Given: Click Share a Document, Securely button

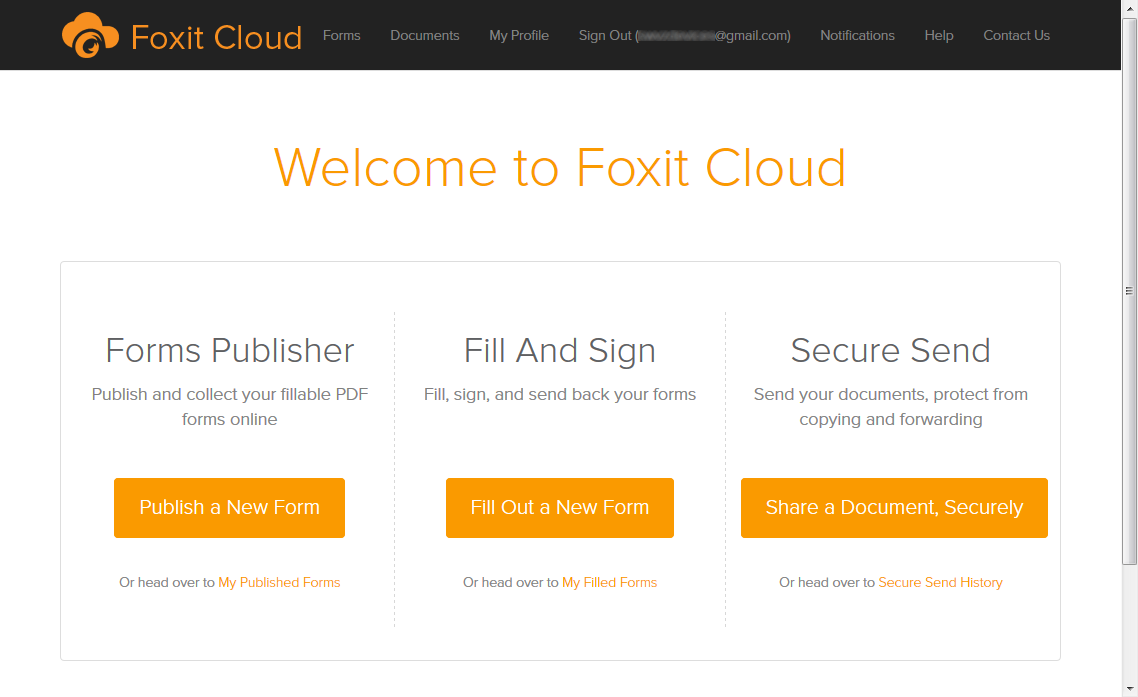Looking at the screenshot, I should [894, 508].
